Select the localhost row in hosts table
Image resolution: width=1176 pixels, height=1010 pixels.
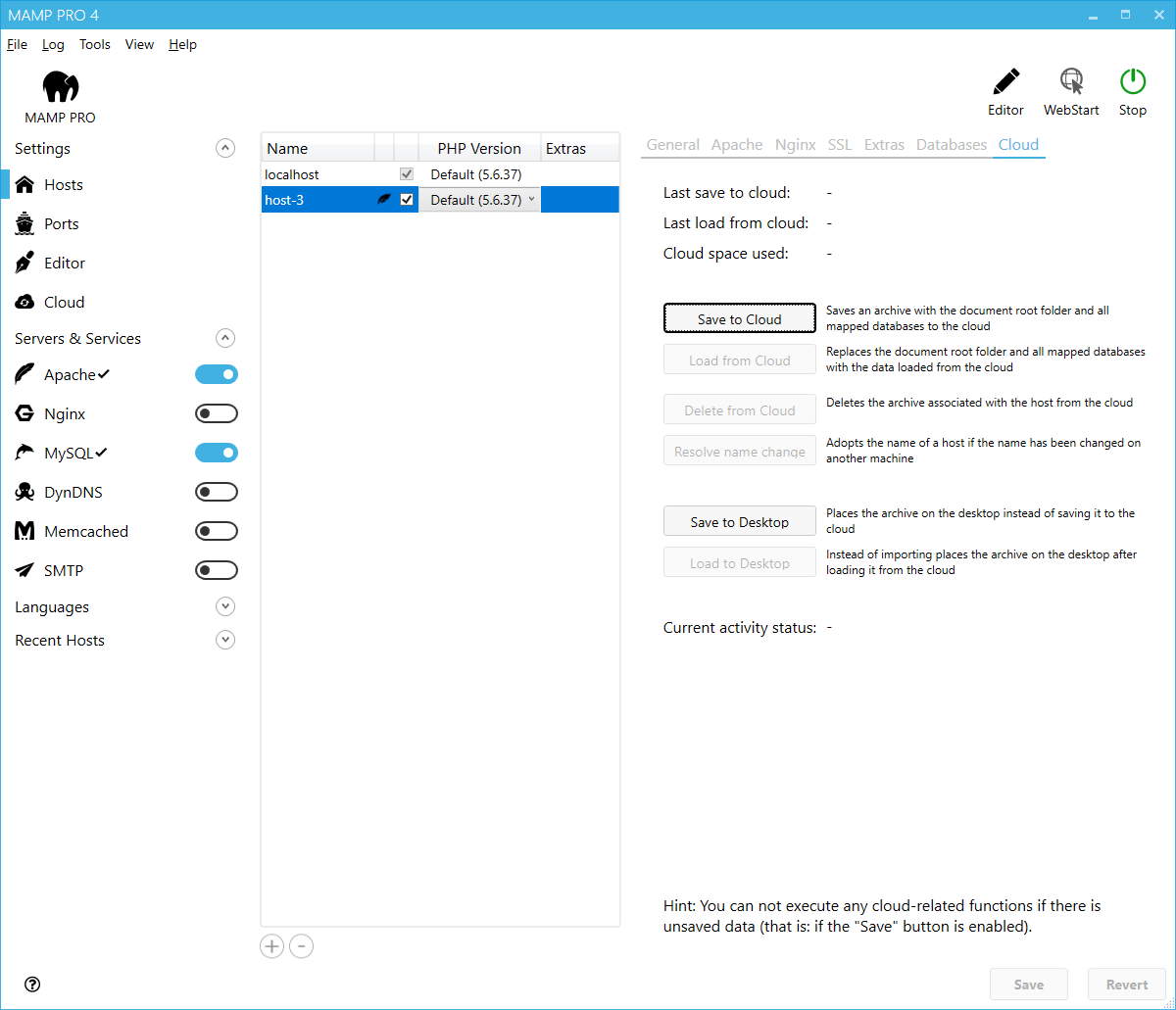[x=440, y=174]
